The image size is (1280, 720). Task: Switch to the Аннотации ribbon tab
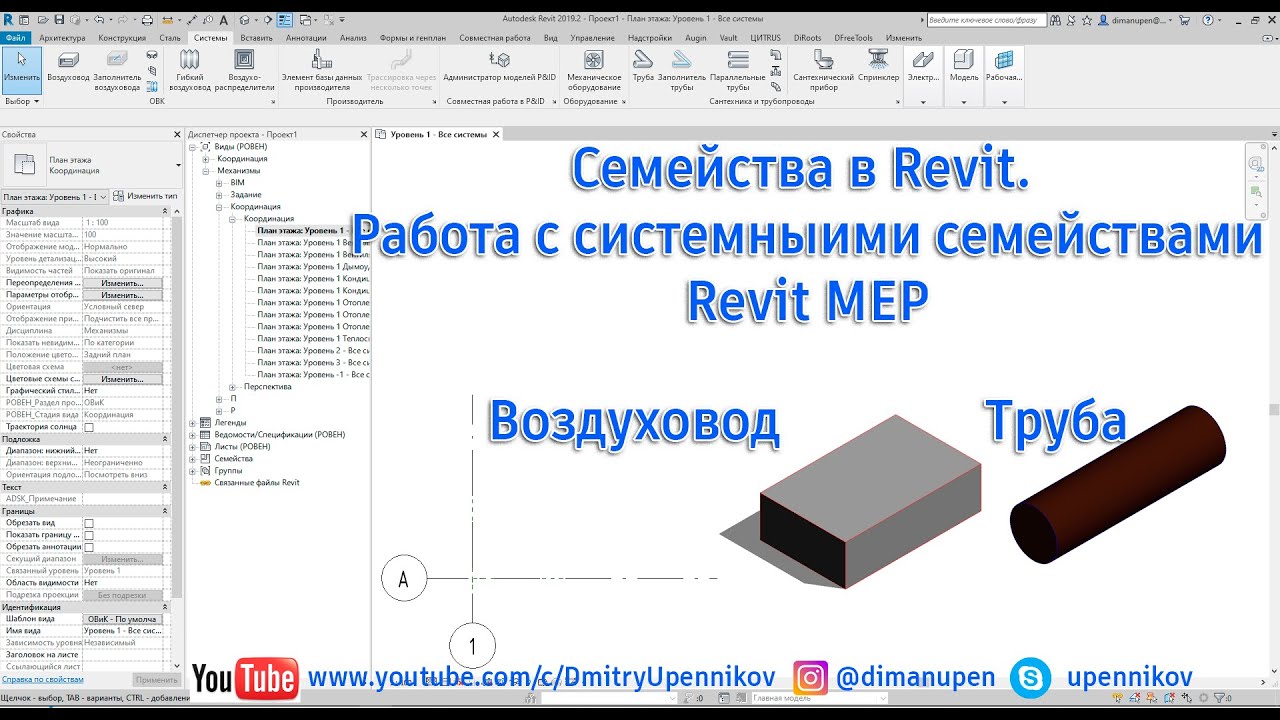(306, 38)
